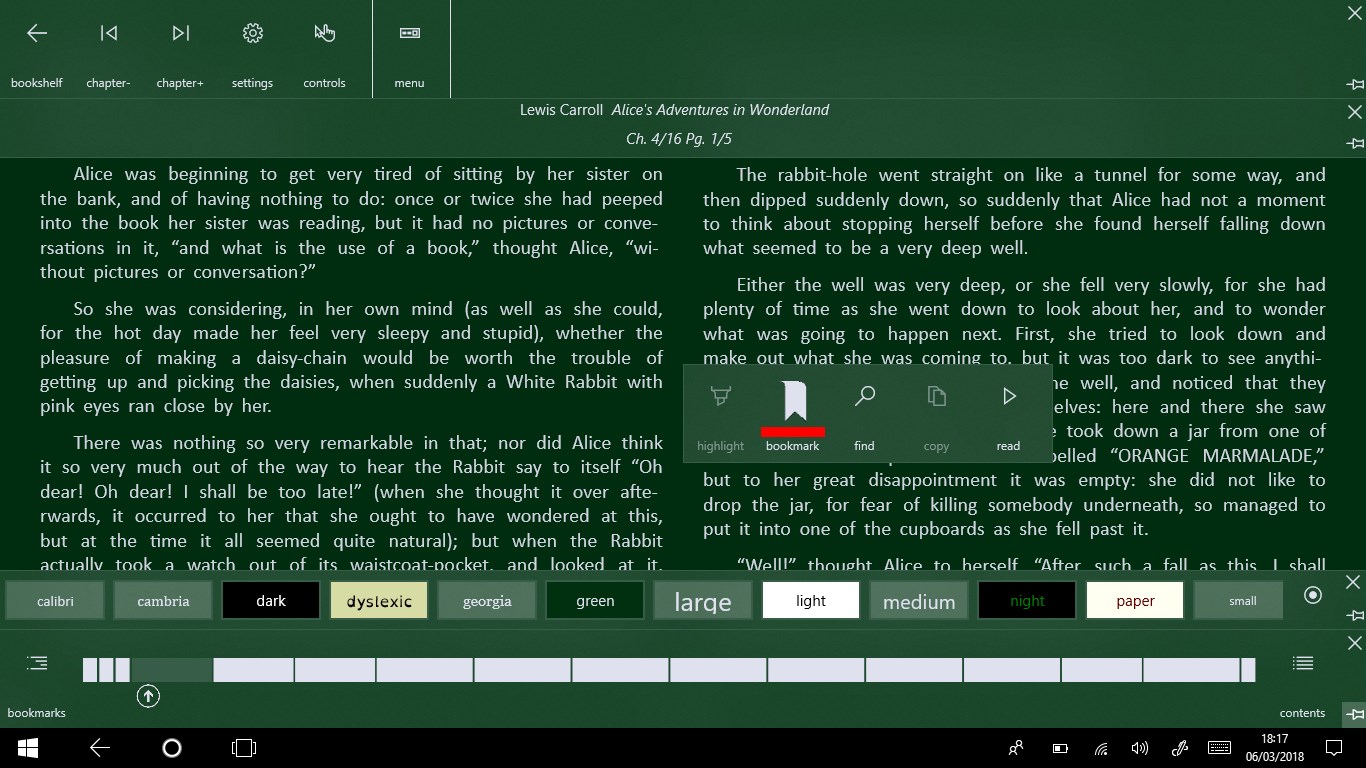Image resolution: width=1366 pixels, height=768 pixels.
Task: Pin the top command toolbar
Action: (1355, 85)
